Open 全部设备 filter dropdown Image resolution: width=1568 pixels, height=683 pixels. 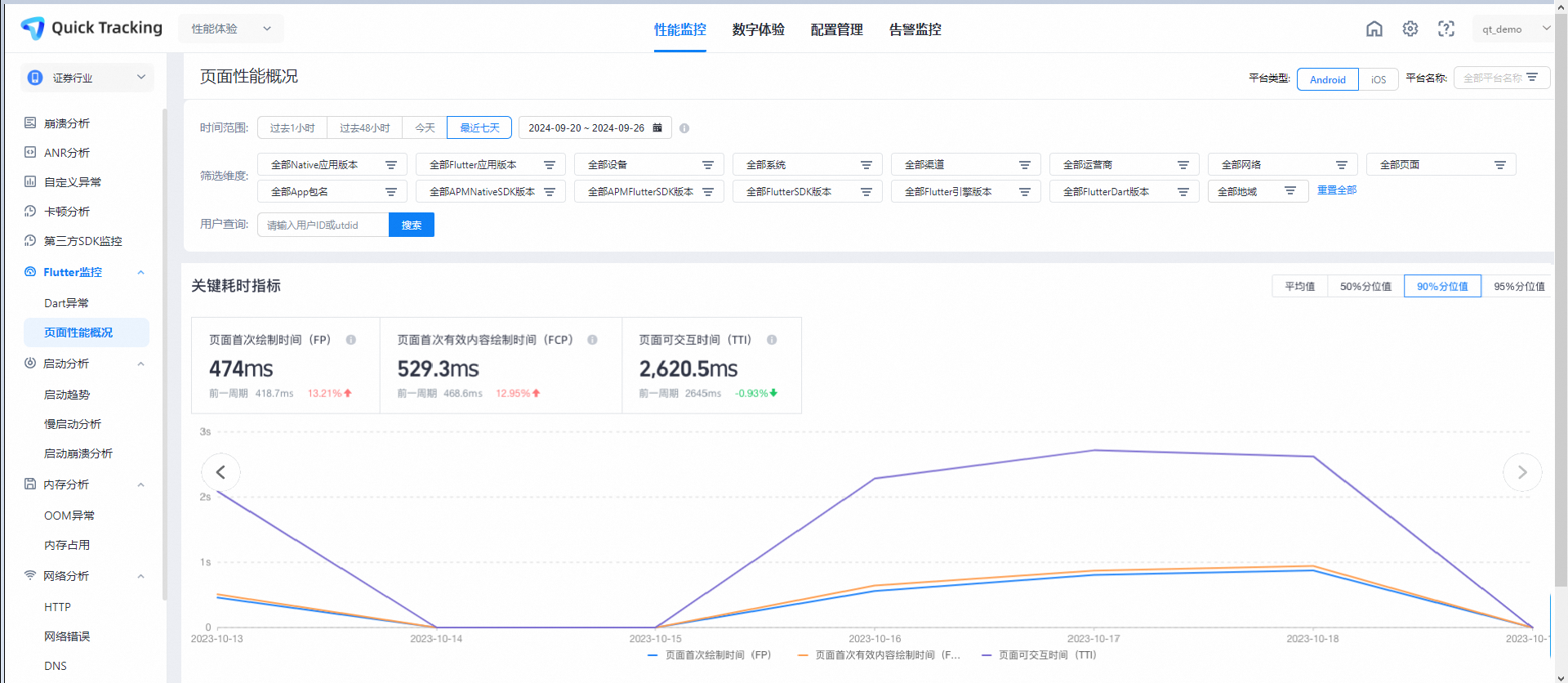tap(649, 164)
